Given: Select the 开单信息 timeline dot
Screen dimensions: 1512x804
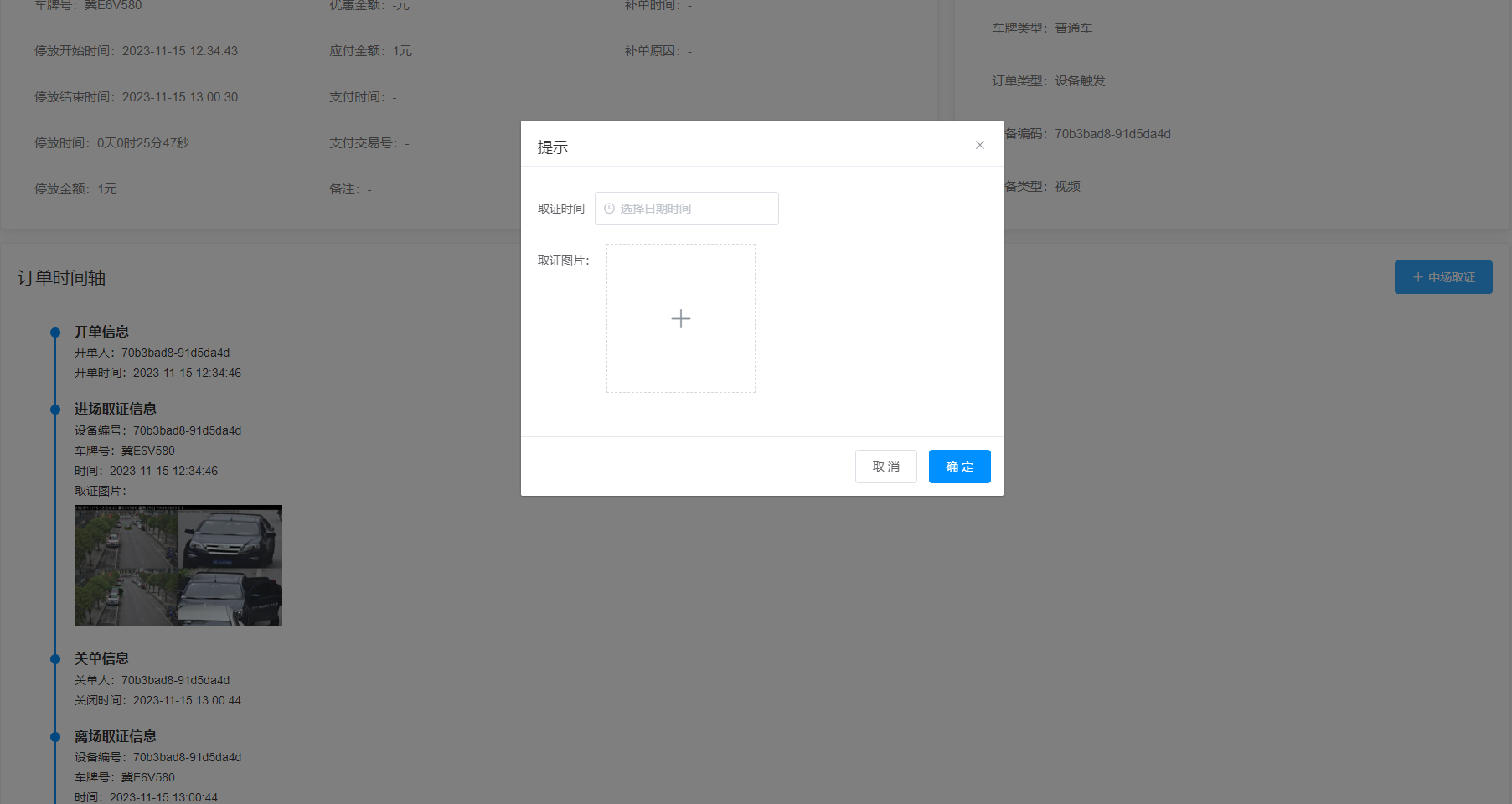Looking at the screenshot, I should (x=55, y=332).
